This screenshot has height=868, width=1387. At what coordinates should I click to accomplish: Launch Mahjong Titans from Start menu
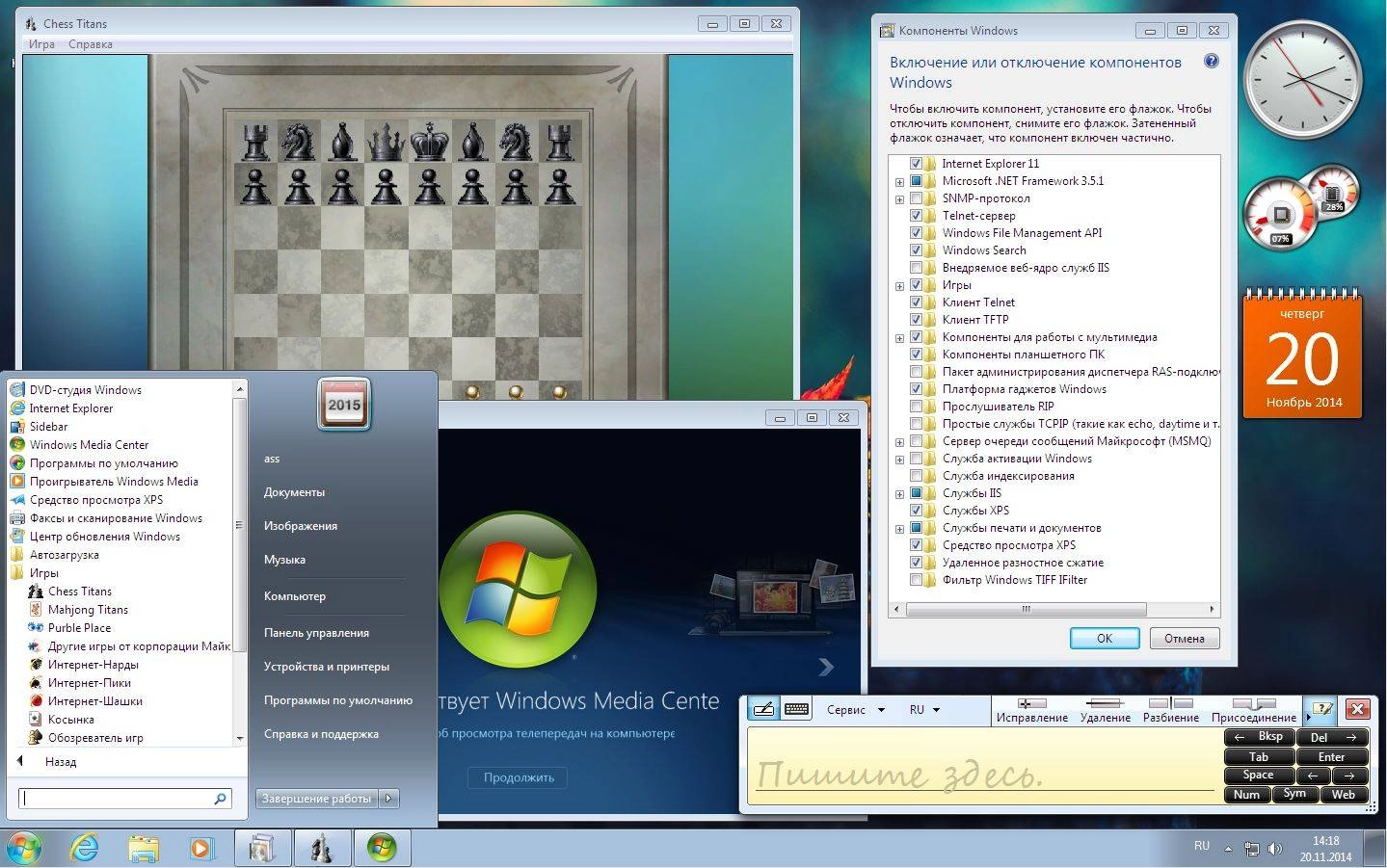coord(88,610)
